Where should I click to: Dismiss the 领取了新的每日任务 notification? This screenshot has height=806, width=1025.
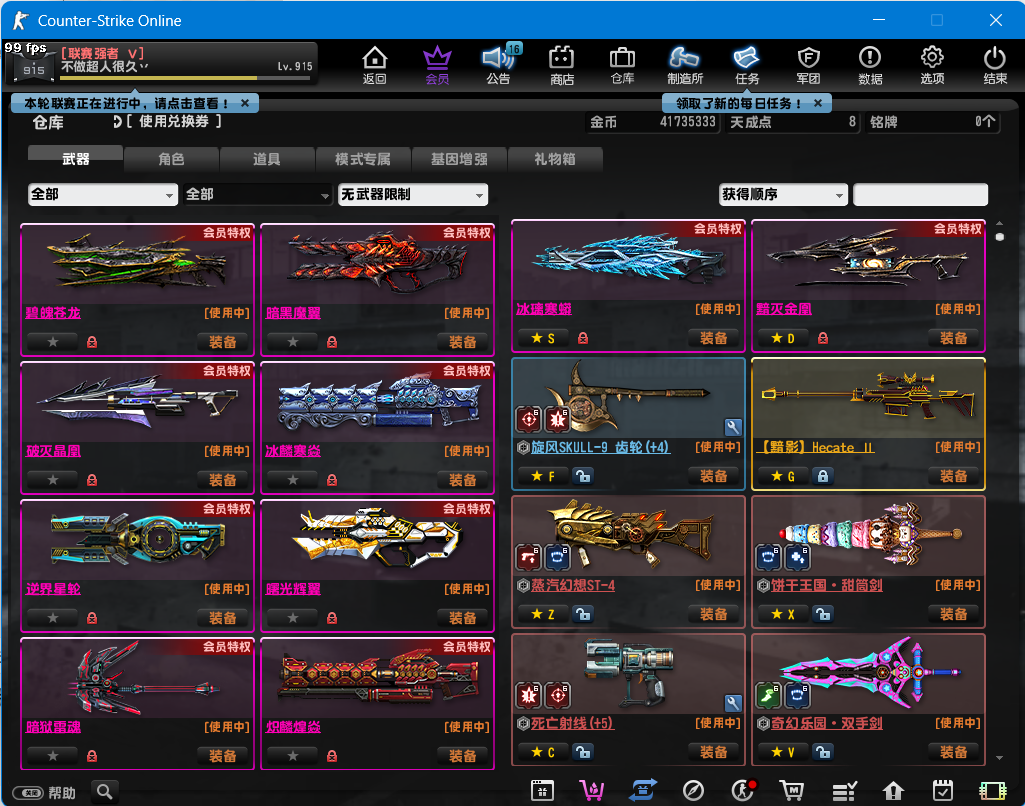click(x=818, y=103)
